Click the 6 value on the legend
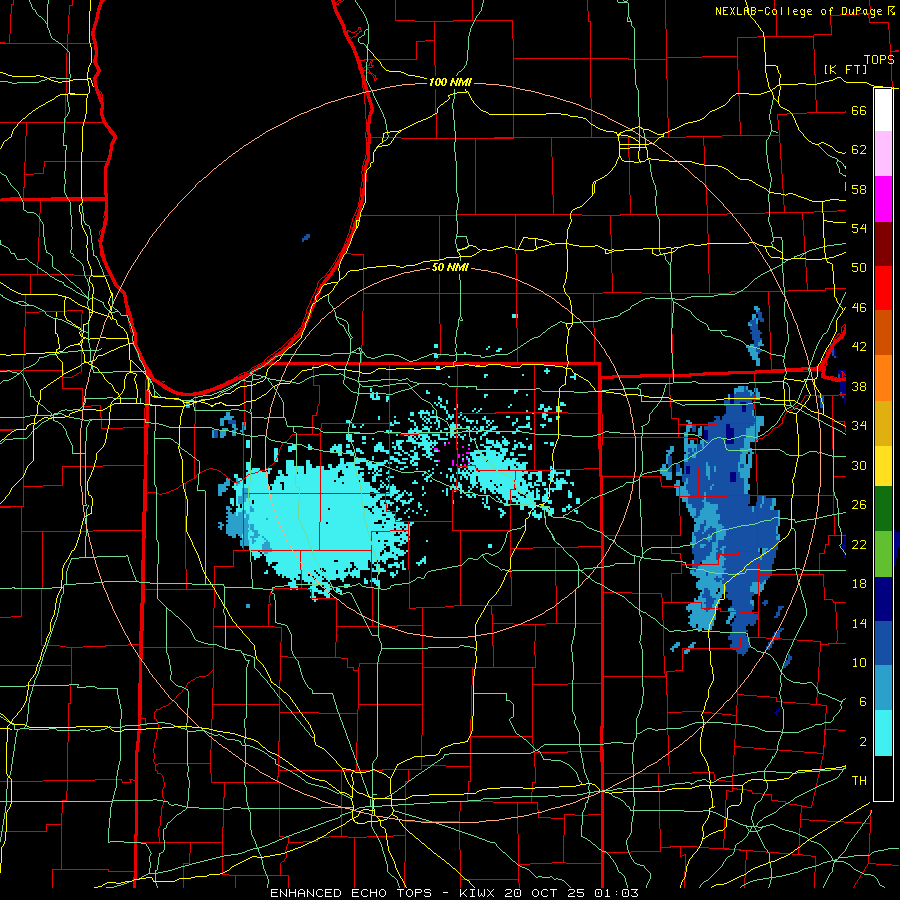The height and width of the screenshot is (900, 900). [x=862, y=701]
